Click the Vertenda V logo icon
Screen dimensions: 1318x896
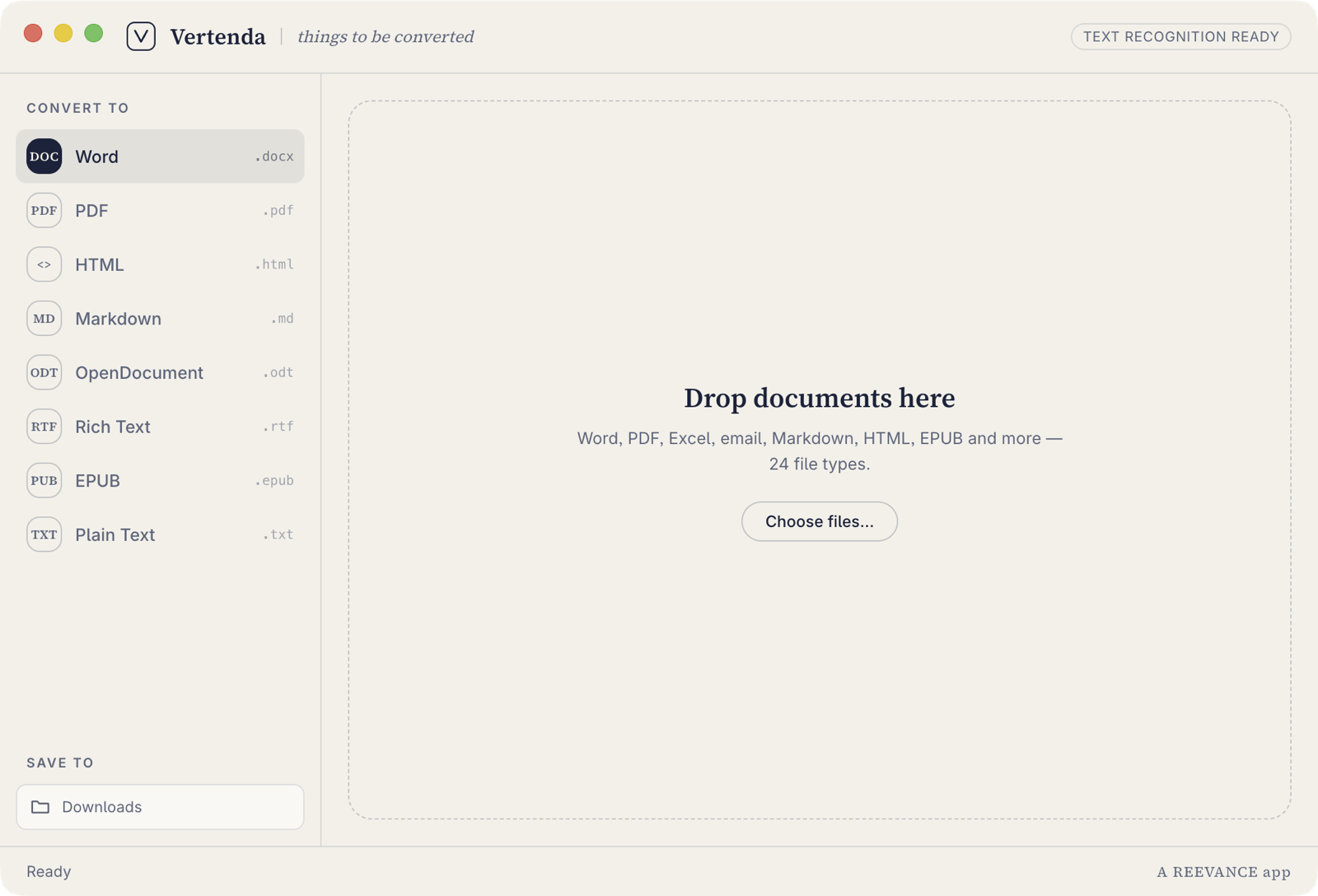(141, 36)
